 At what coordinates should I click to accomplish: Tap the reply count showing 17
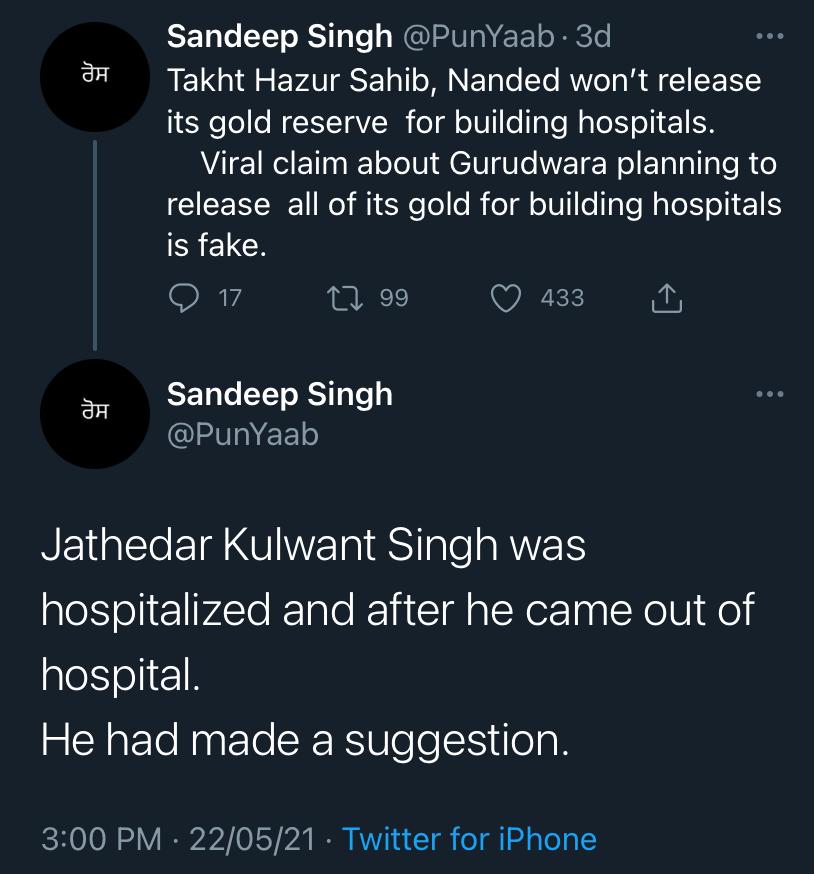coord(229,298)
